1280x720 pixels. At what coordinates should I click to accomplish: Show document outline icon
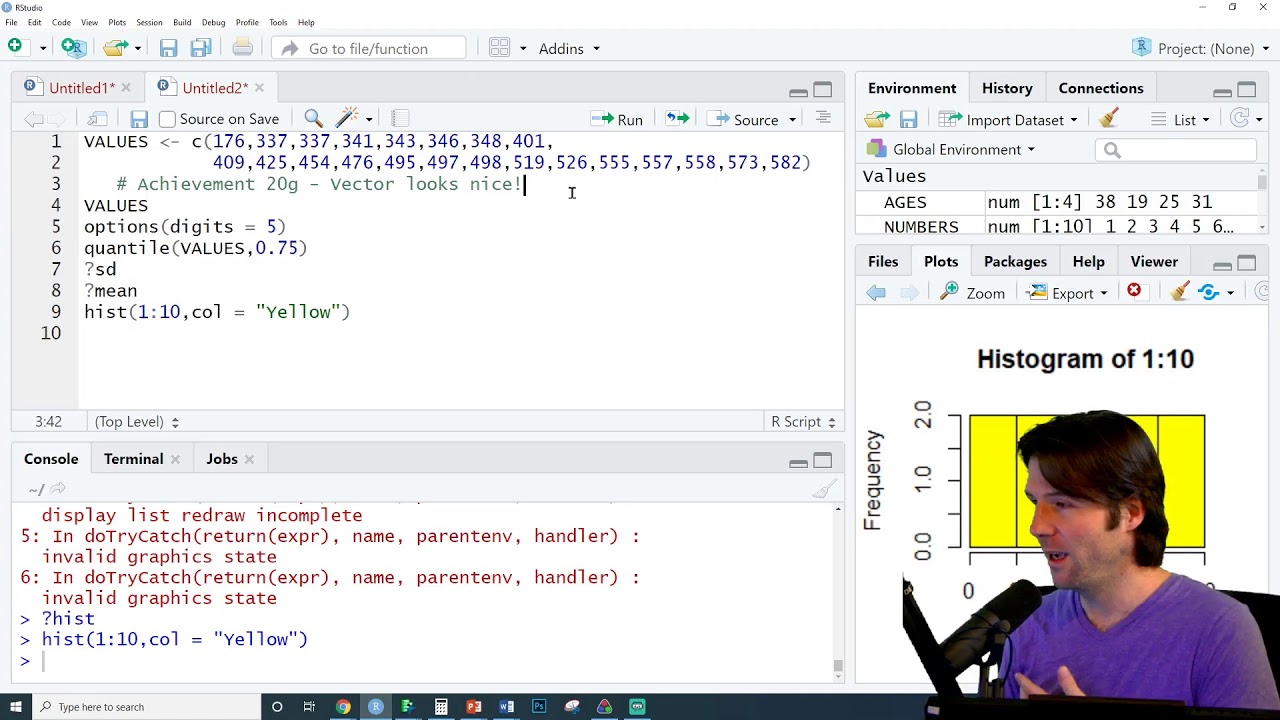point(823,118)
